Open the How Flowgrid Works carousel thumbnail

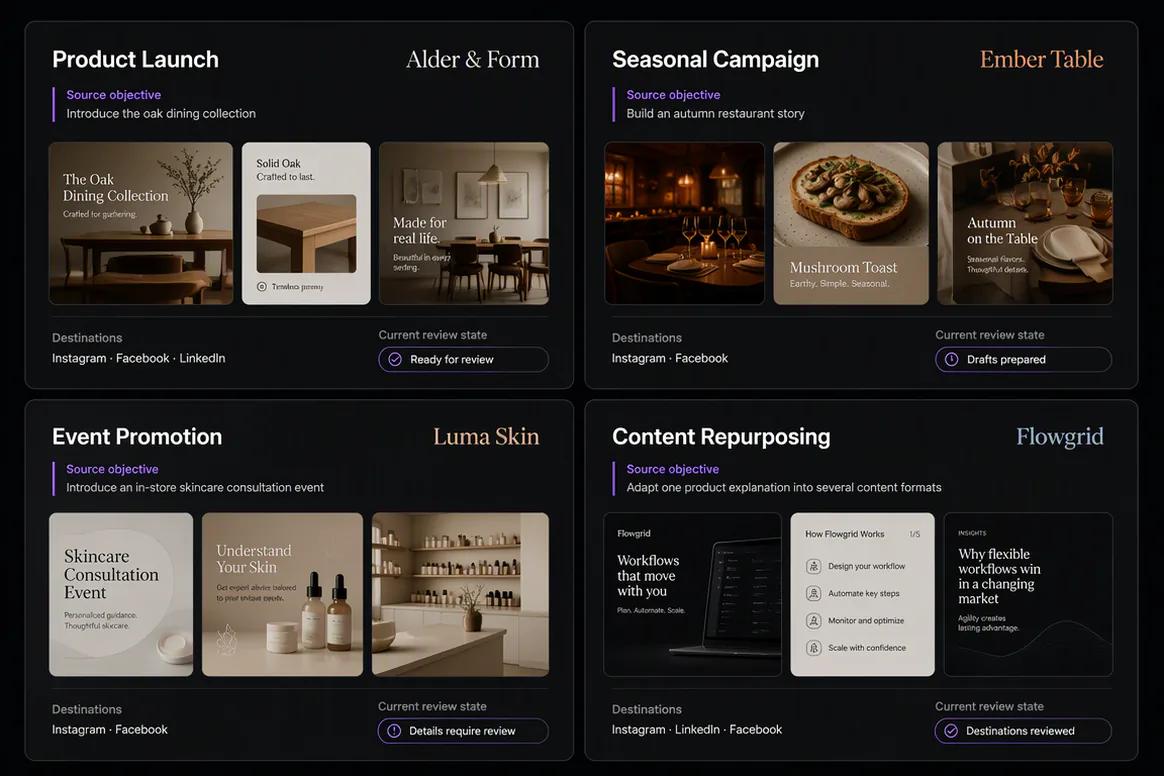(x=863, y=594)
